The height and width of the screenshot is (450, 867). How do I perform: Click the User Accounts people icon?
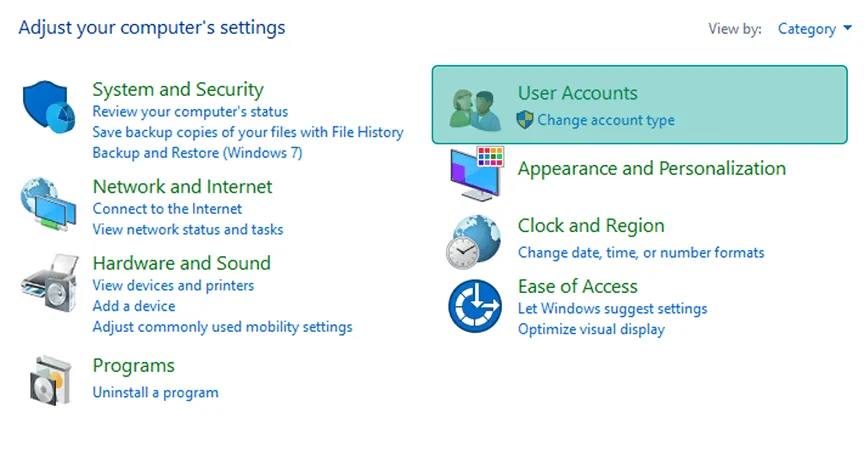tap(474, 110)
